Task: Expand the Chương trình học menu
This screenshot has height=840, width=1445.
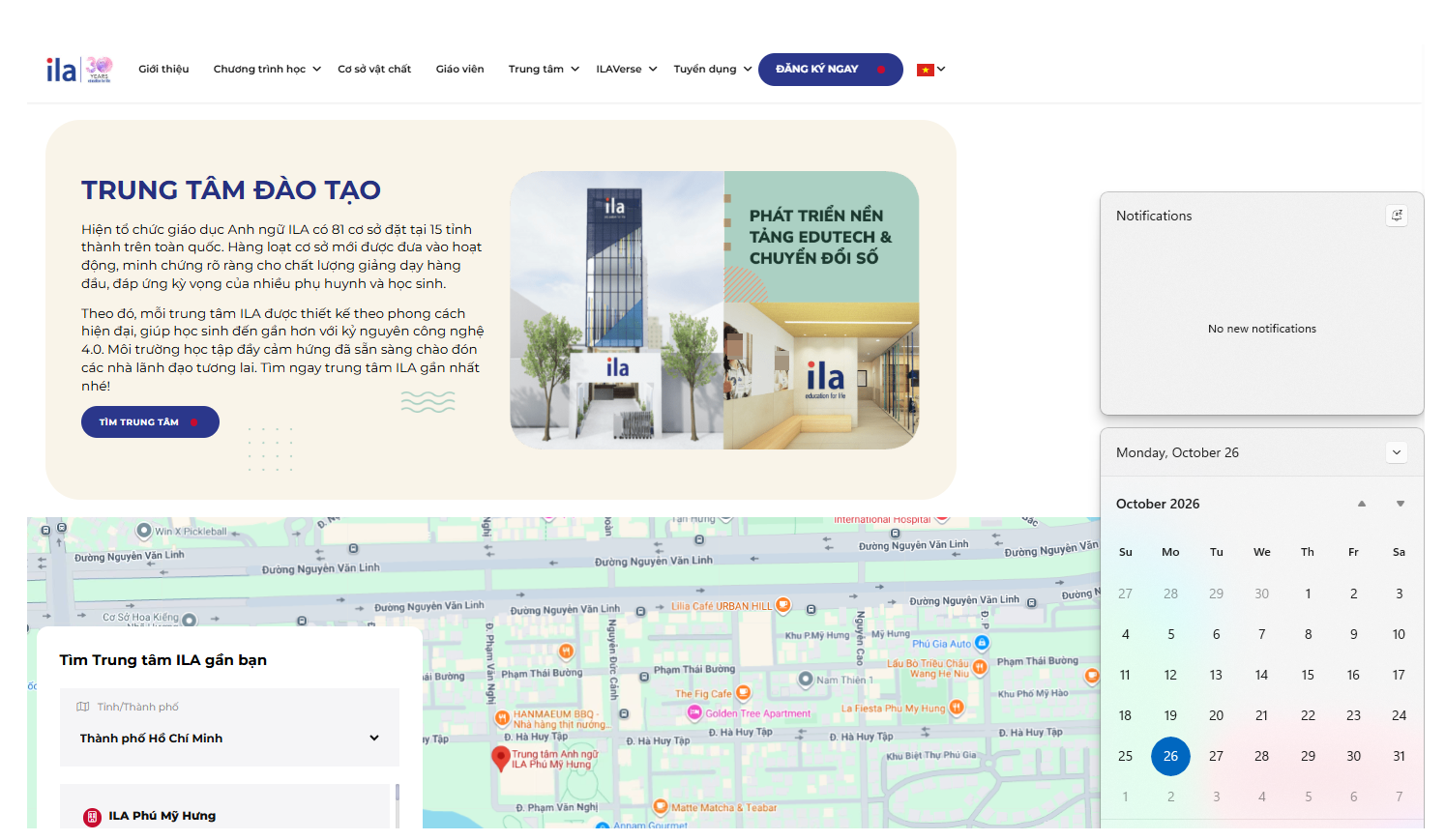Action: [267, 70]
